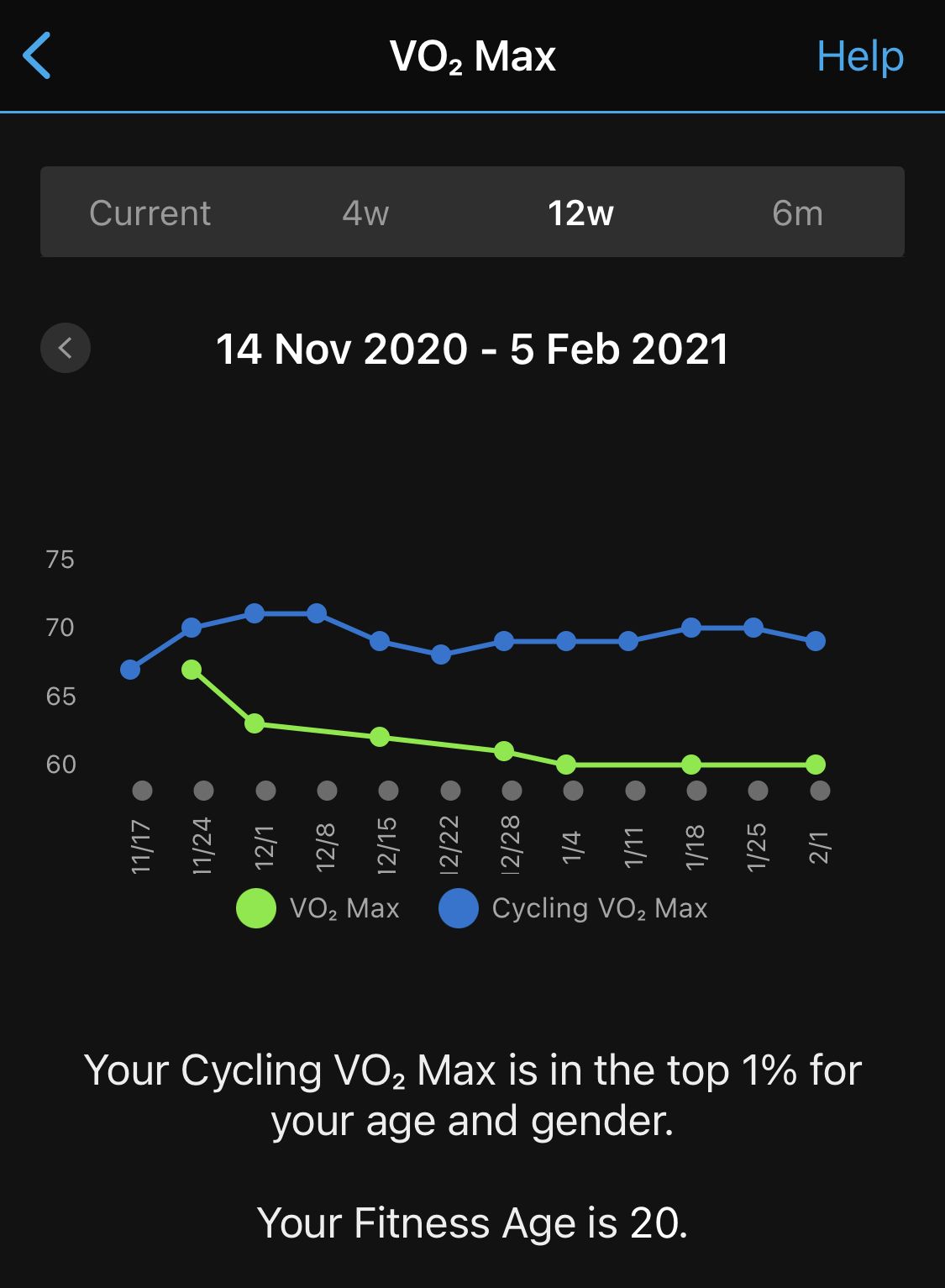Select the gray 2/1 week marker dot
The height and width of the screenshot is (1288, 945).
pyautogui.click(x=820, y=791)
